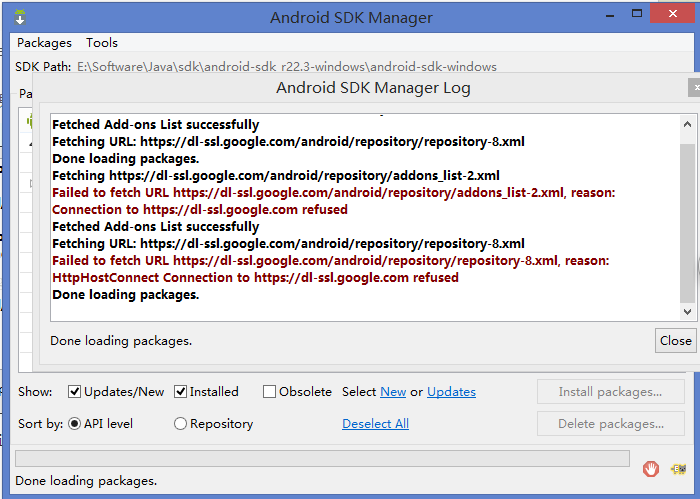Click 'Failed to fetch URL' addons_list-2.xml line
The width and height of the screenshot is (700, 499).
tap(333, 193)
